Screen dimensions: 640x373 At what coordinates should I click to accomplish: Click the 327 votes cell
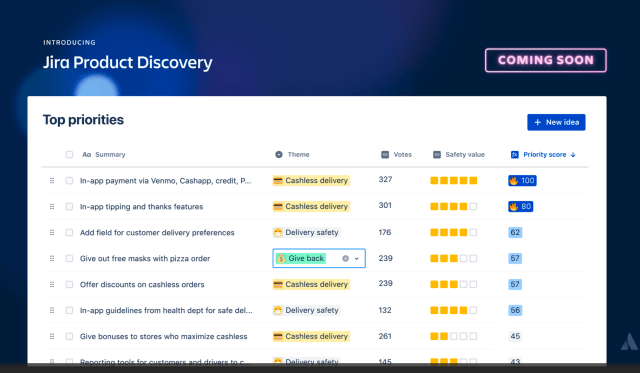click(385, 180)
